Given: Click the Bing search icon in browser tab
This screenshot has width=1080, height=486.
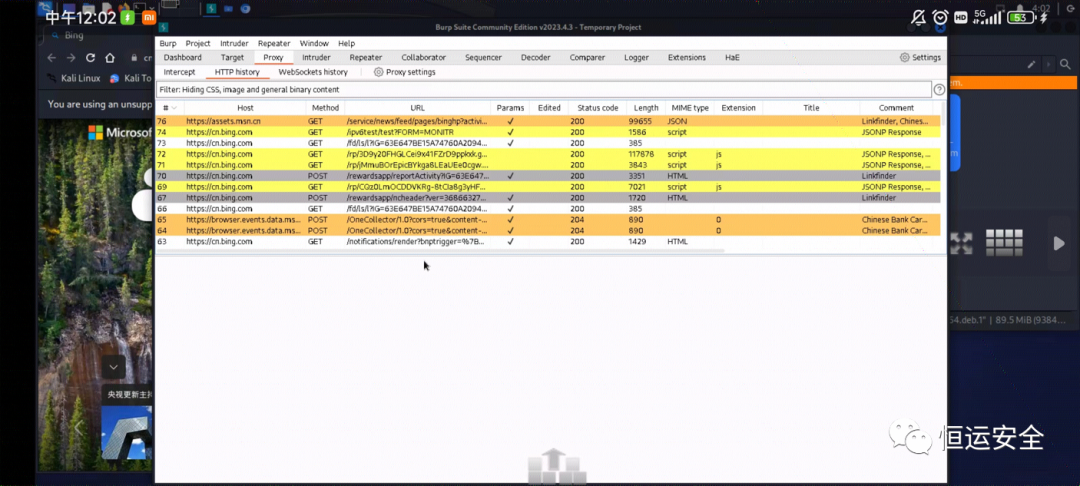Looking at the screenshot, I should pyautogui.click(x=54, y=35).
